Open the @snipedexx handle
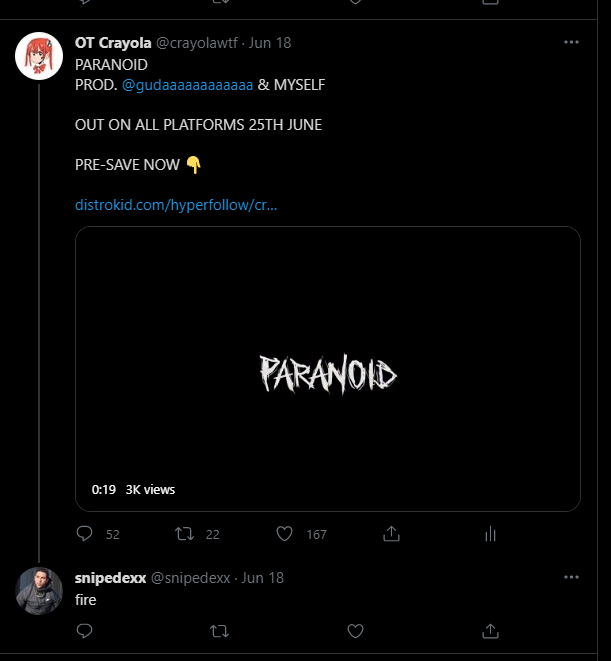The height and width of the screenshot is (661, 611). [x=191, y=578]
